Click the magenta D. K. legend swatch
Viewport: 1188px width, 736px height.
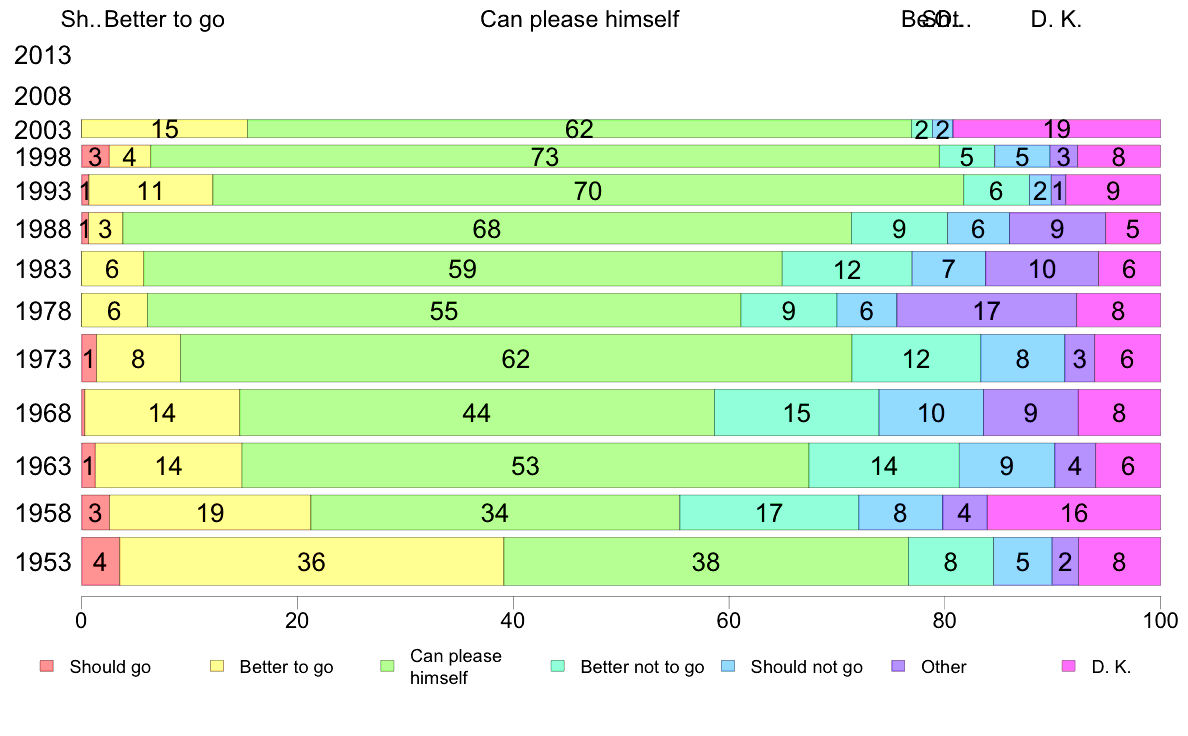pos(1068,666)
